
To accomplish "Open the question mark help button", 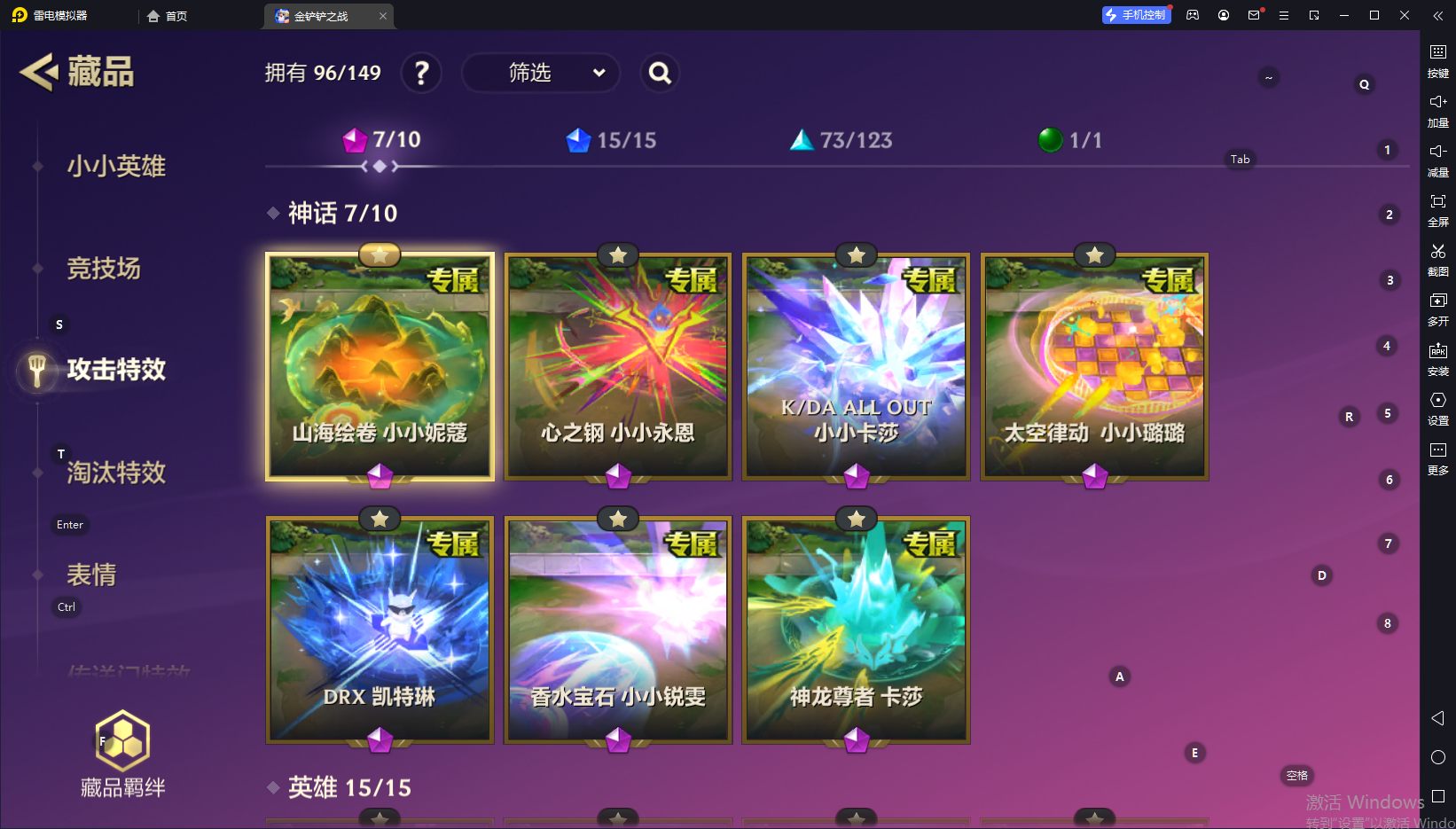I will click(421, 73).
